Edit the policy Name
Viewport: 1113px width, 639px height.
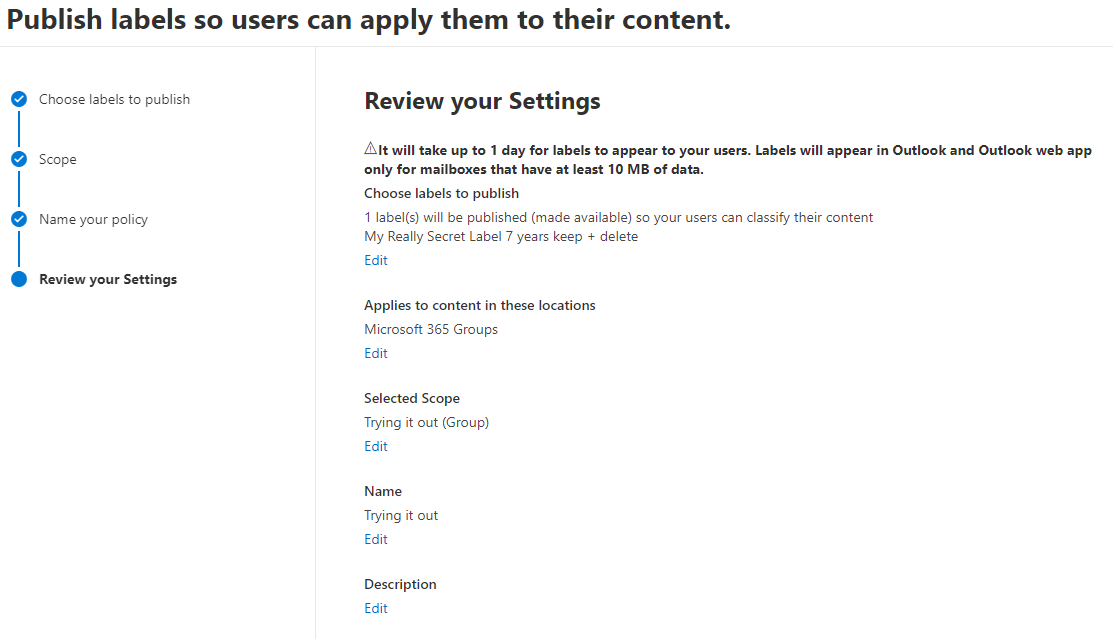376,539
